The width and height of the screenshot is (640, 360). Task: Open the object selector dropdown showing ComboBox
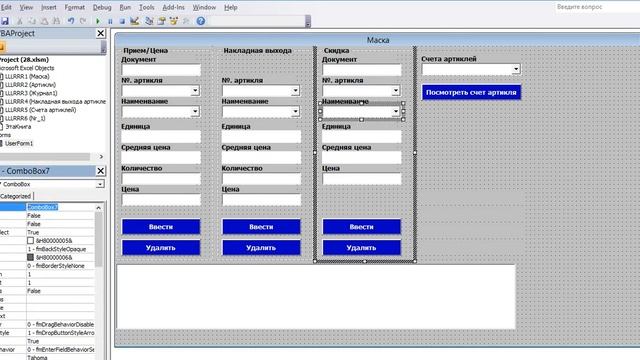[100, 184]
